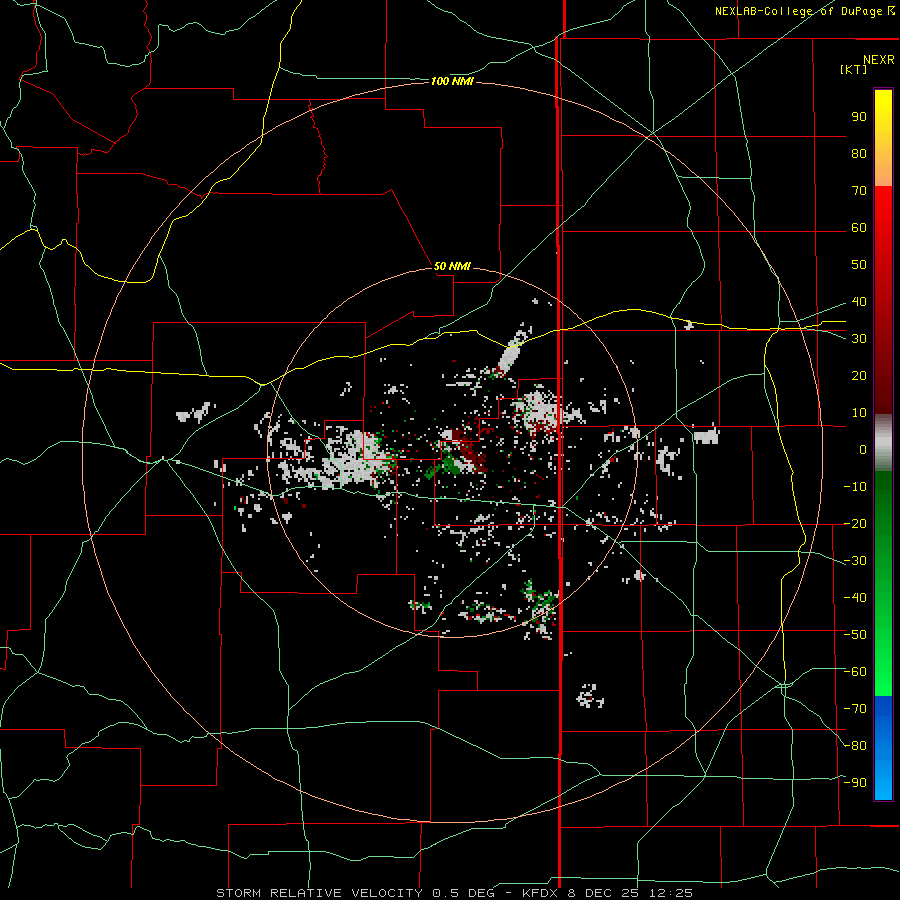Screen dimensions: 900x900
Task: Select the positive 30 scale label
Action: (x=859, y=339)
